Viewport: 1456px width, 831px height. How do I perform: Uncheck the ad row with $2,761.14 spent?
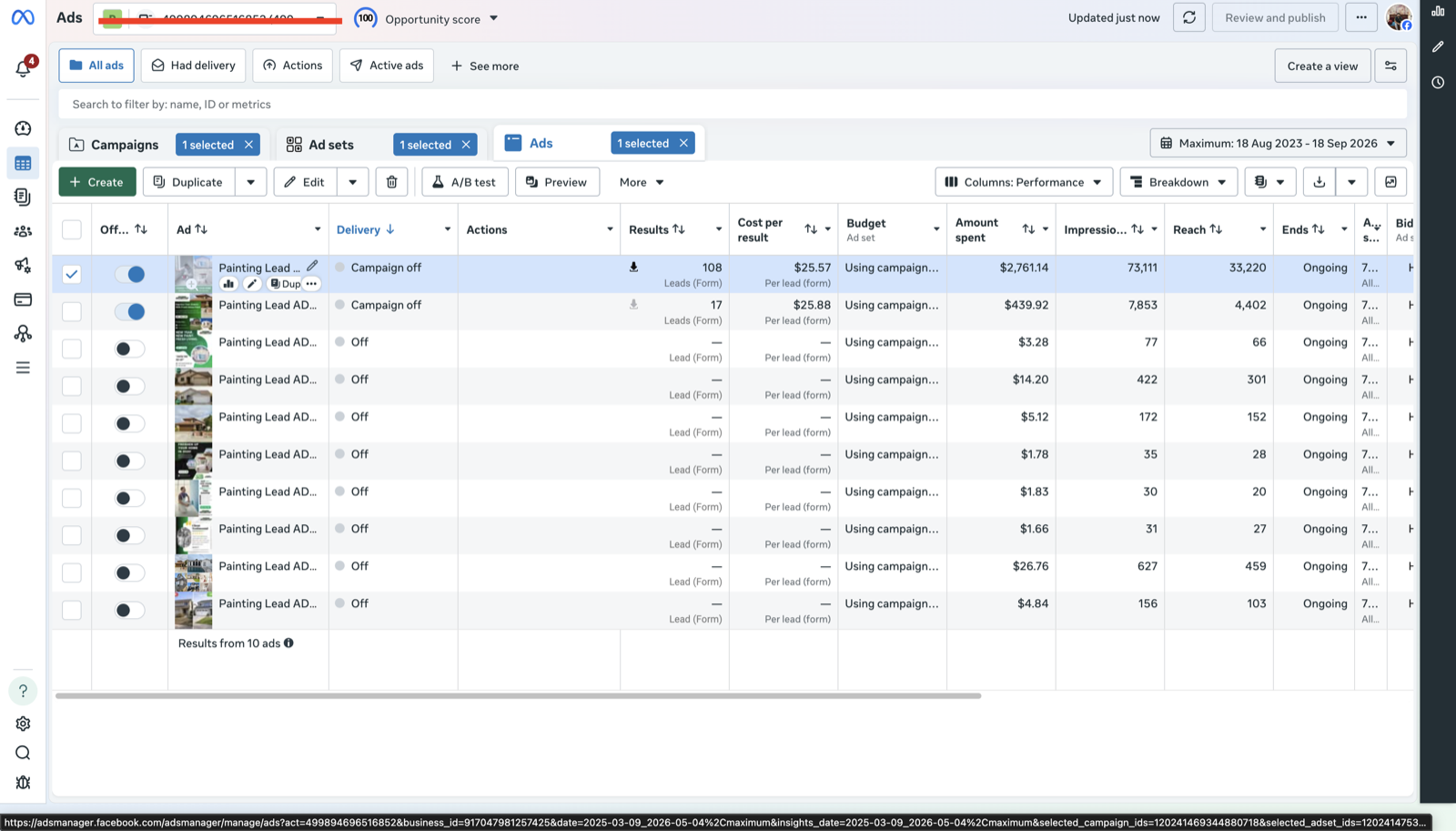[x=72, y=274]
